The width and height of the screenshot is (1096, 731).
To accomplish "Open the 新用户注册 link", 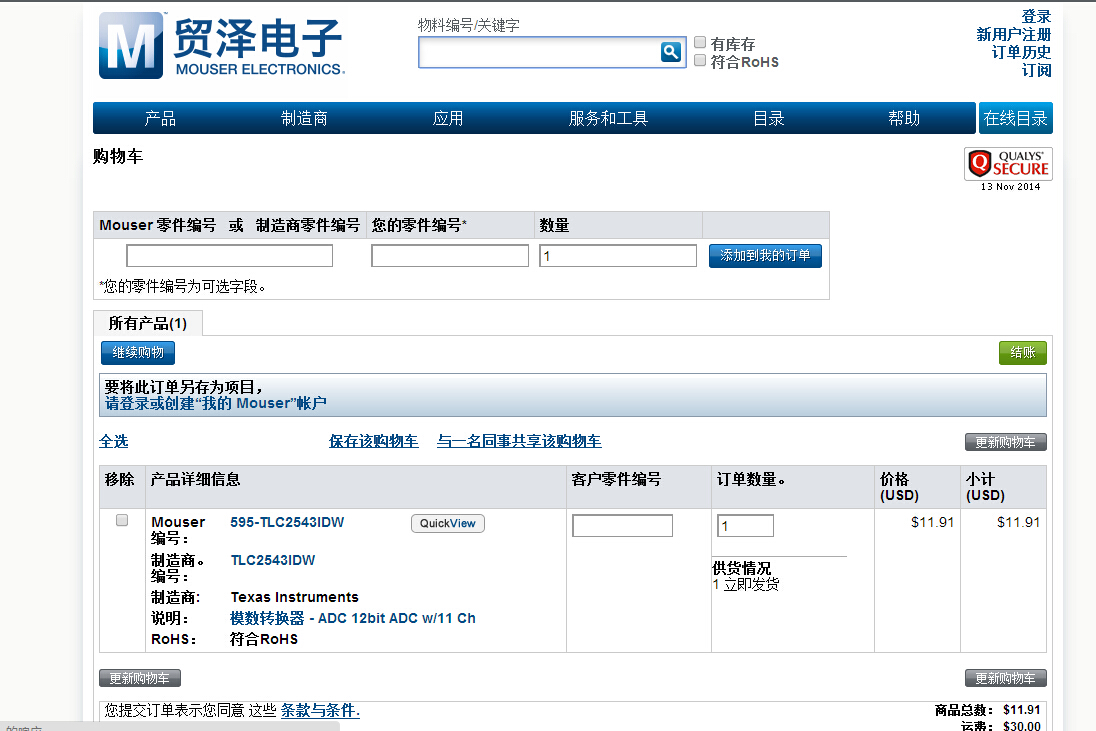I will coord(1014,34).
